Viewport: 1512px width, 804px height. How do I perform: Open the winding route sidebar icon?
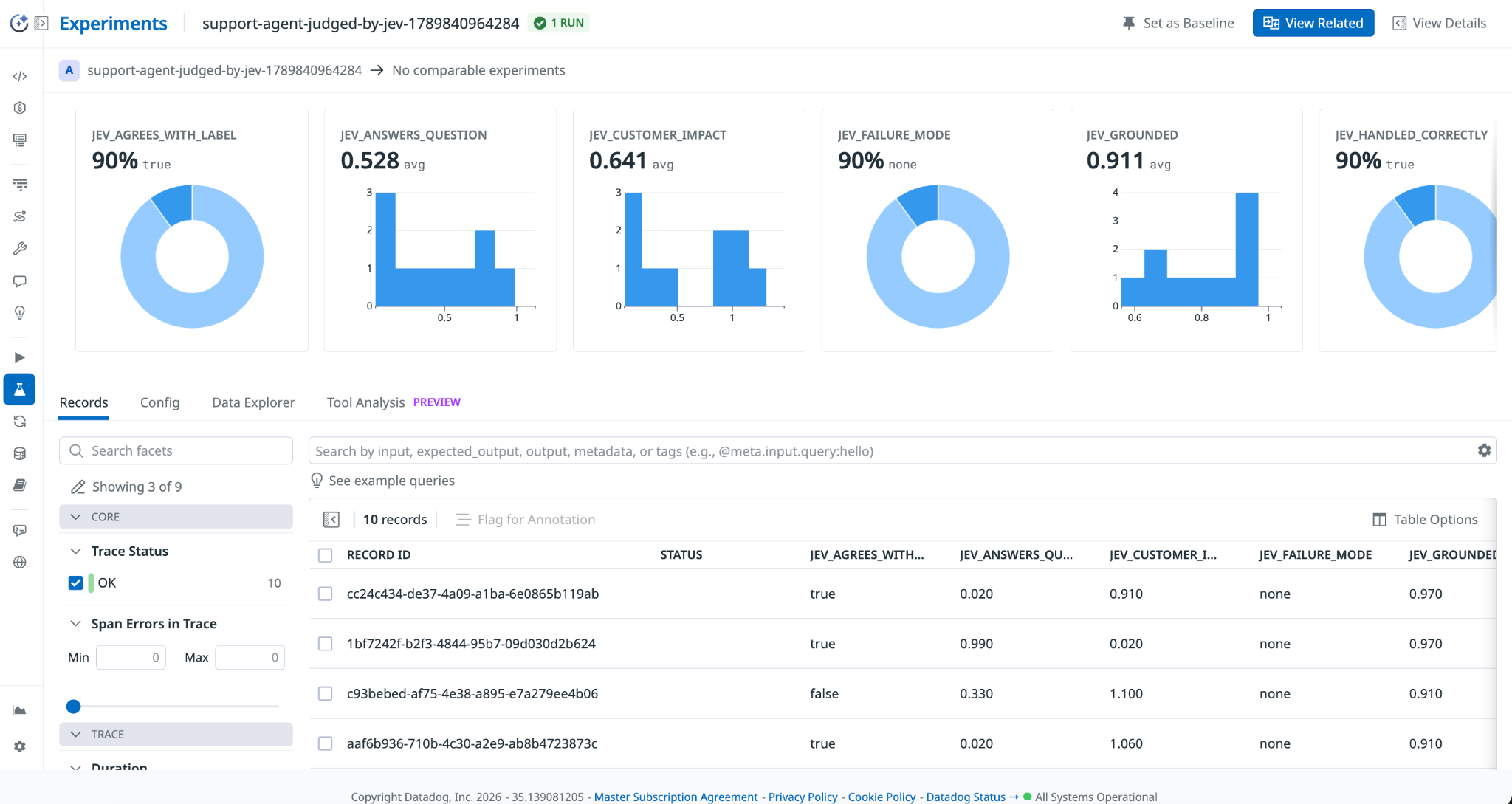(20, 216)
